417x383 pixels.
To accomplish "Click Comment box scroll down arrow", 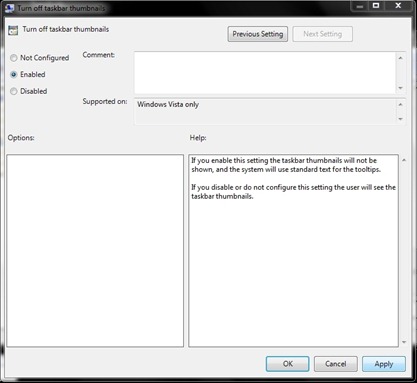I will [x=401, y=88].
